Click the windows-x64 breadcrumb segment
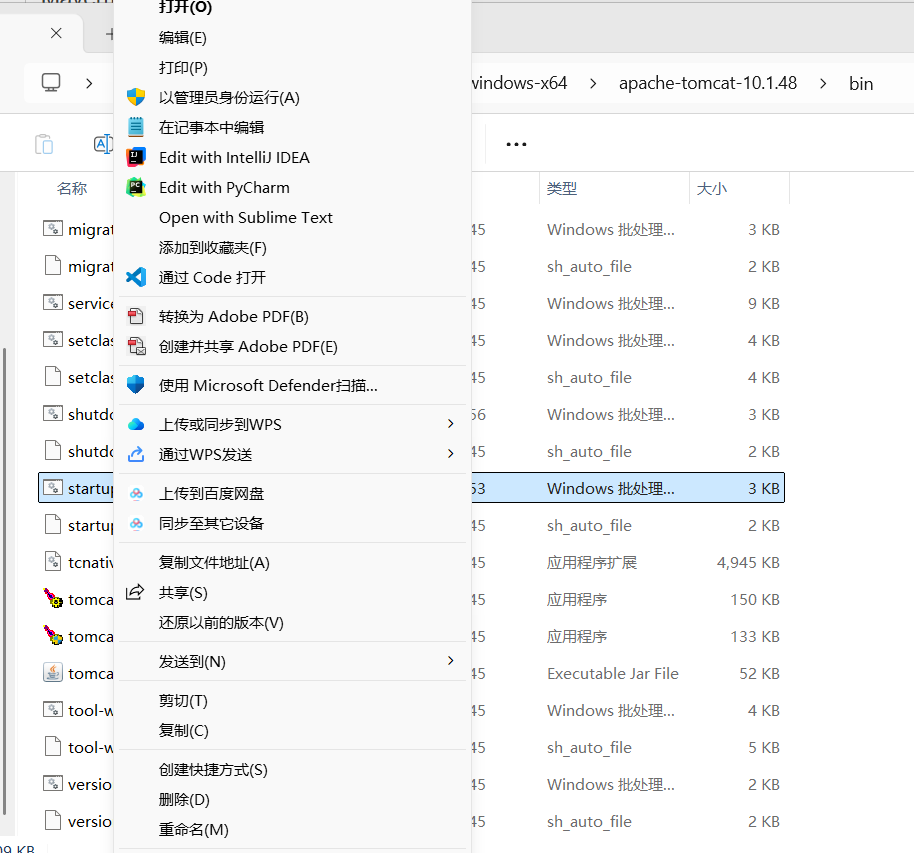The image size is (914, 853). coord(519,83)
